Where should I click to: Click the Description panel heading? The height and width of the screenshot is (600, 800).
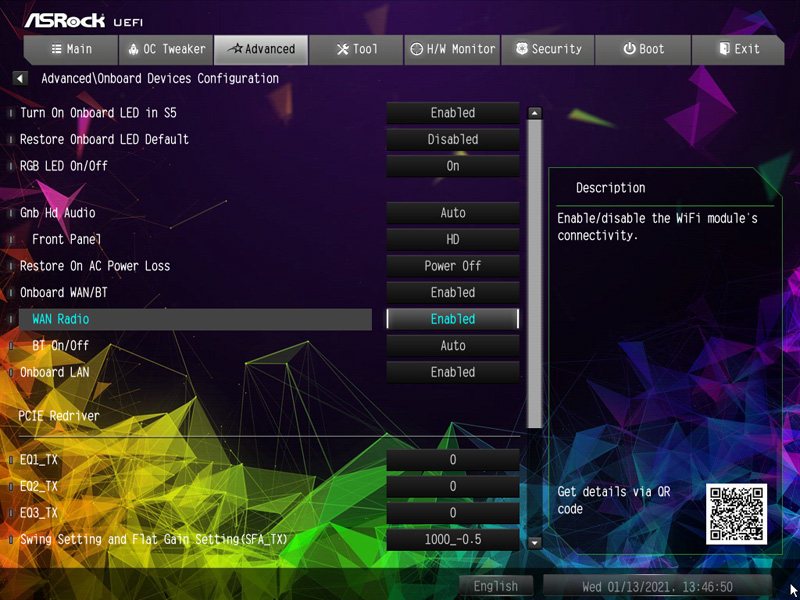pos(611,188)
